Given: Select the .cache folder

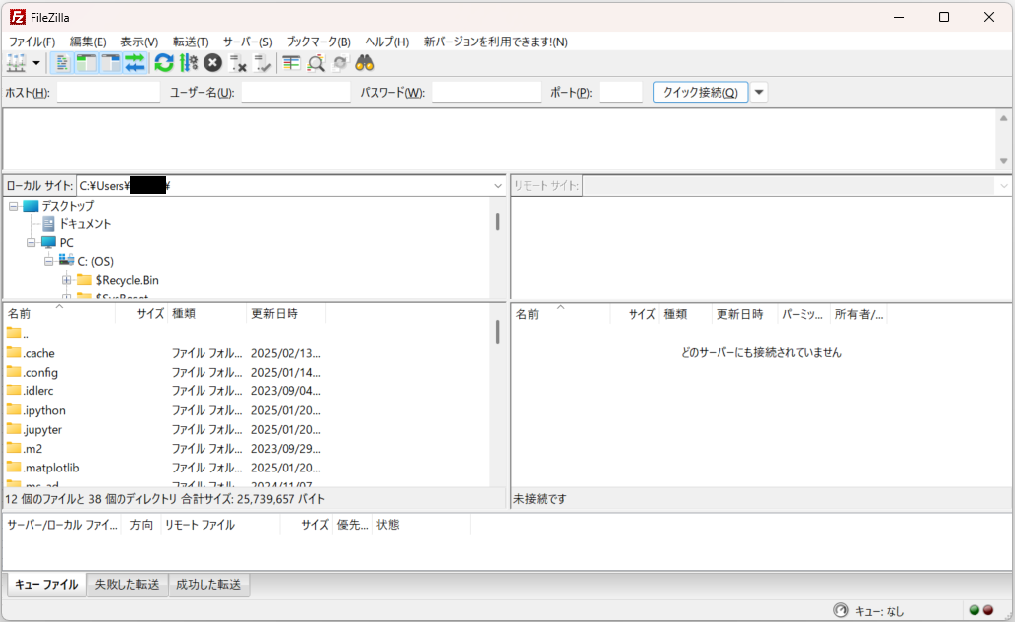Looking at the screenshot, I should [39, 353].
